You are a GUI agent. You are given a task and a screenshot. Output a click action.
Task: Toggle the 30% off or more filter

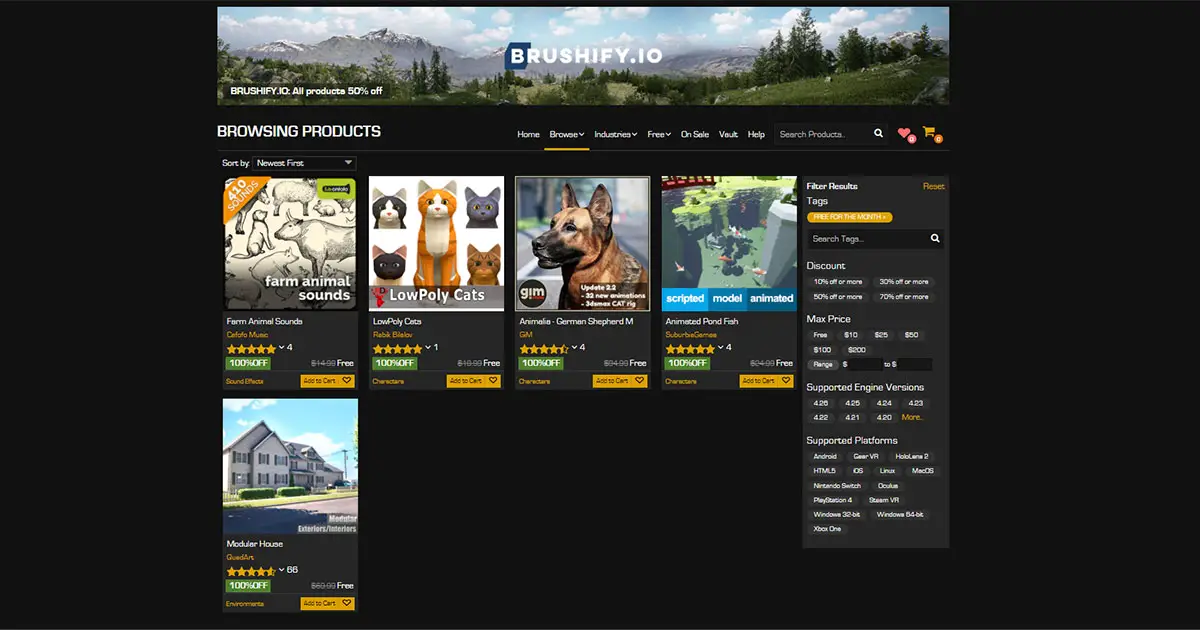coord(904,282)
